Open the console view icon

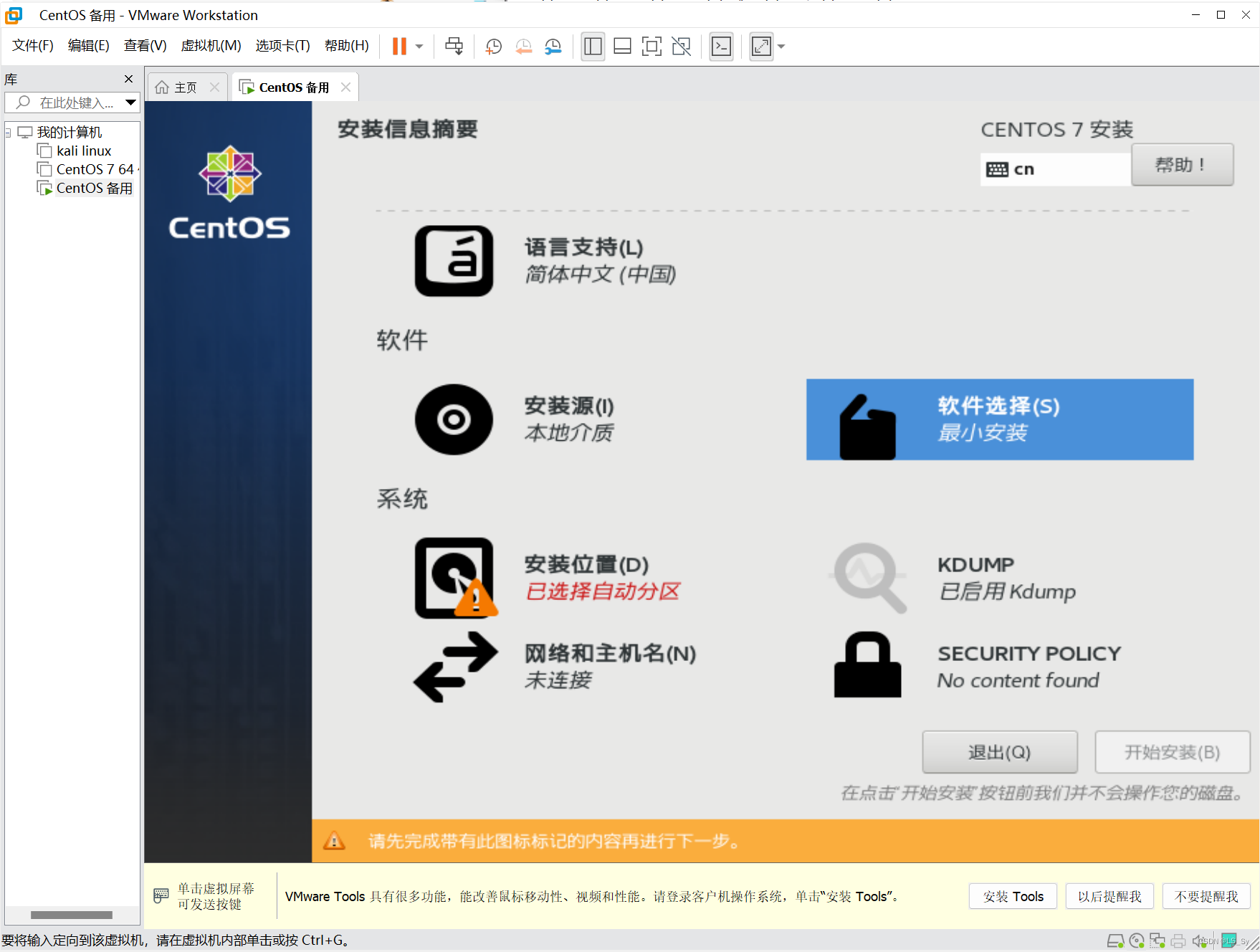[x=721, y=47]
